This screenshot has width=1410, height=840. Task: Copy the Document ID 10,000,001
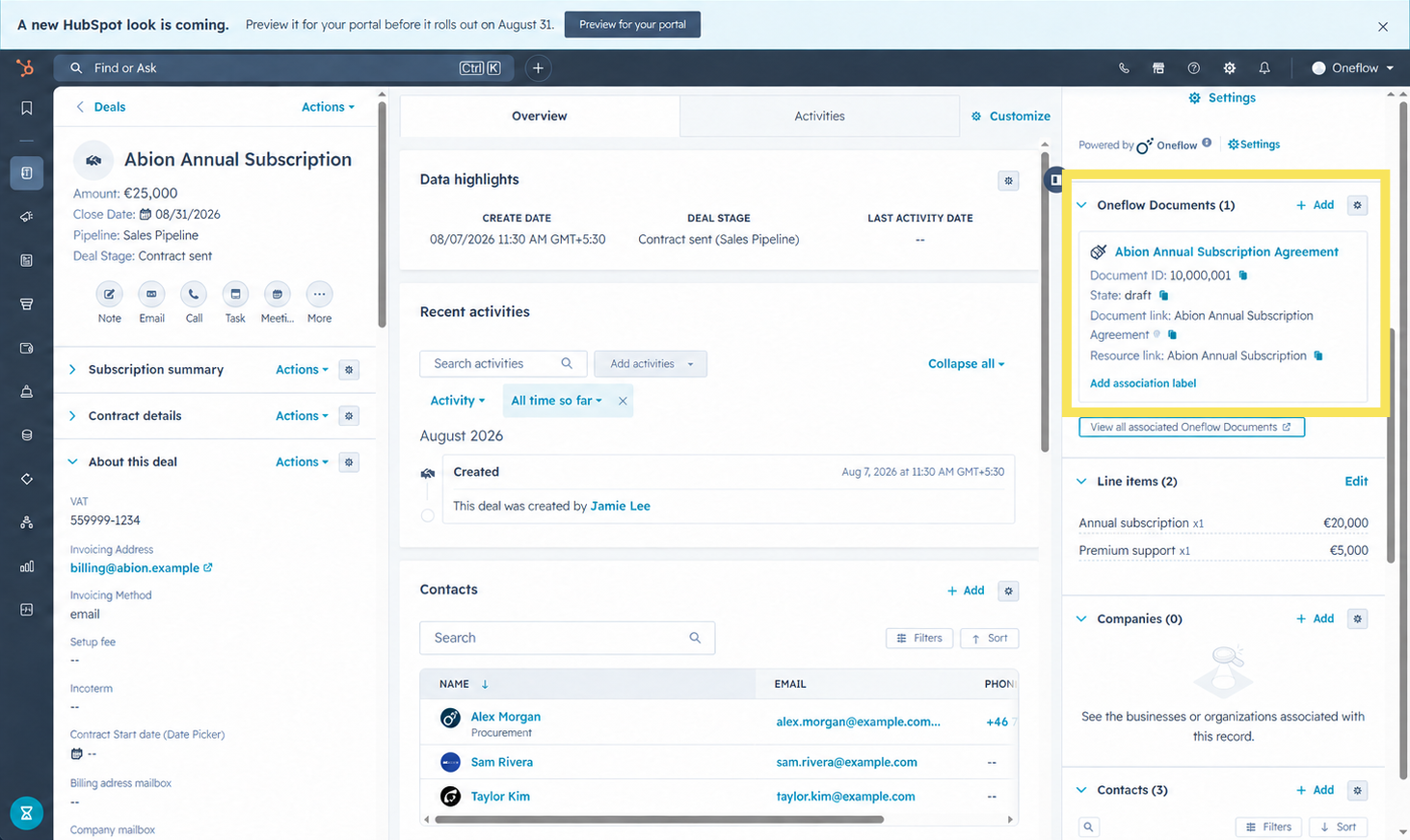[1243, 276]
